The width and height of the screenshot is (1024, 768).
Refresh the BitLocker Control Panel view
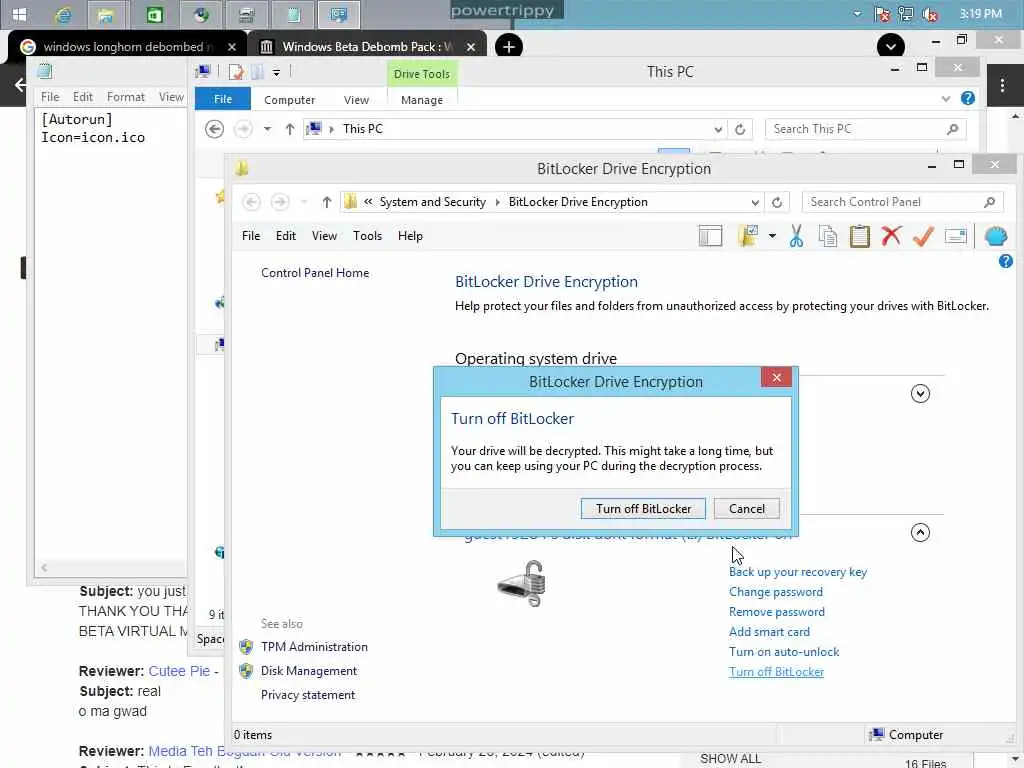coord(776,202)
